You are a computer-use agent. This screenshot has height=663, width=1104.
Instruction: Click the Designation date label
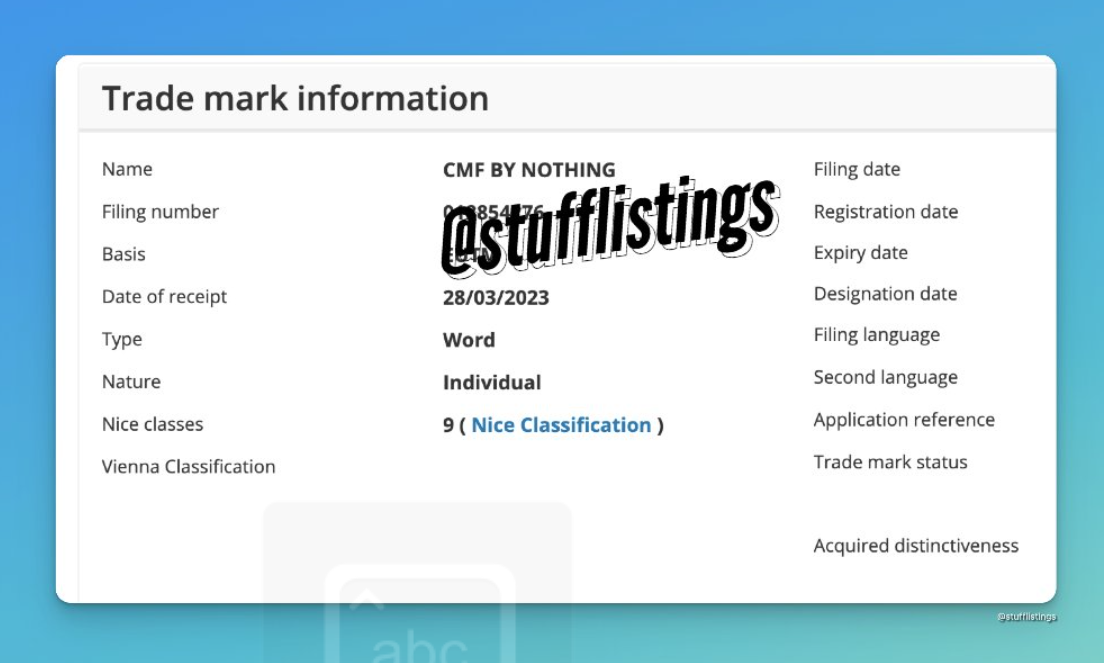[x=885, y=294]
